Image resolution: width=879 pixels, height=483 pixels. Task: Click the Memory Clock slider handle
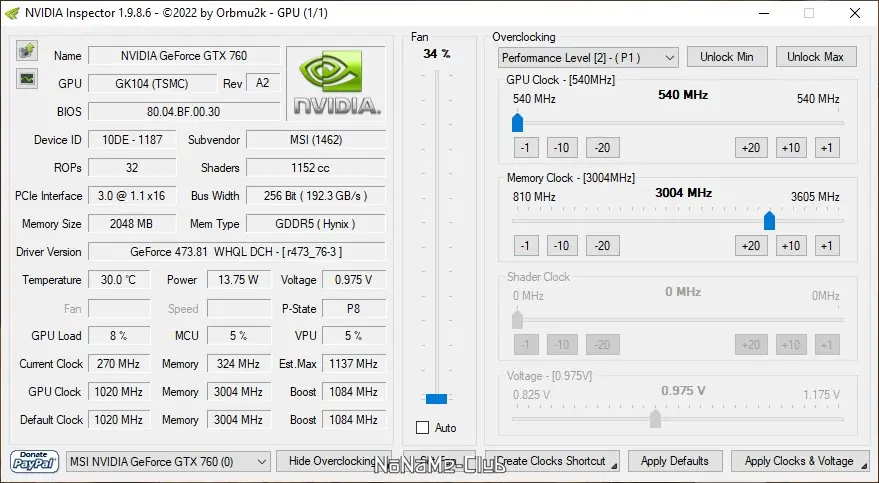[770, 220]
